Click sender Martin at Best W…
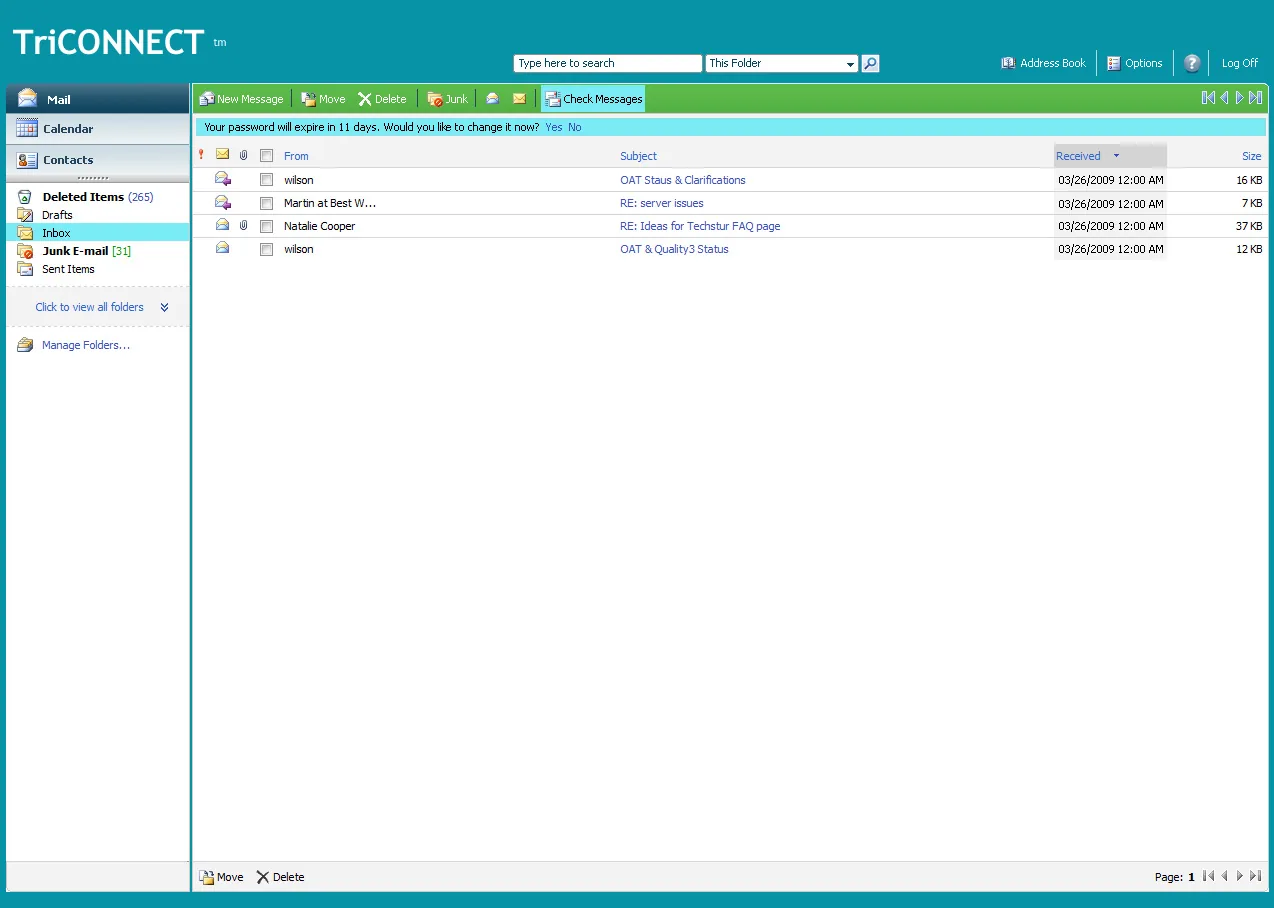 [330, 203]
